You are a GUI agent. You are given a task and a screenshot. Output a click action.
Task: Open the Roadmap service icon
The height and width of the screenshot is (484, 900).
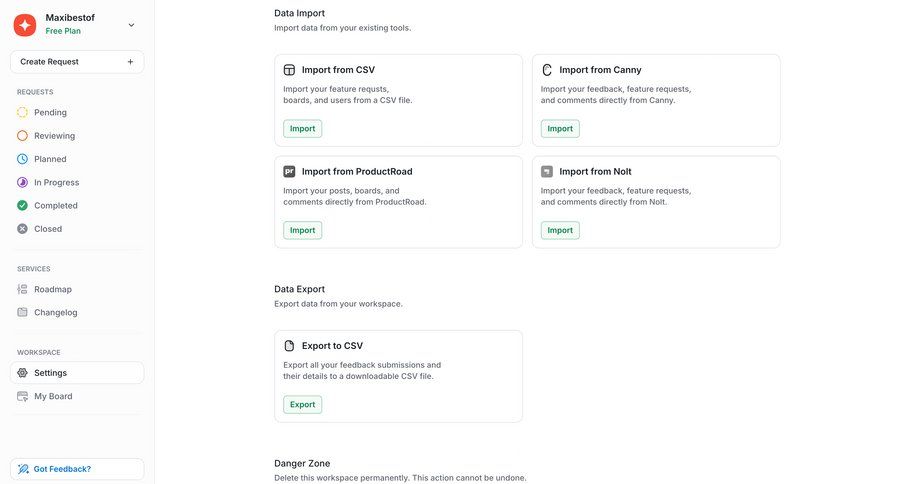click(23, 289)
